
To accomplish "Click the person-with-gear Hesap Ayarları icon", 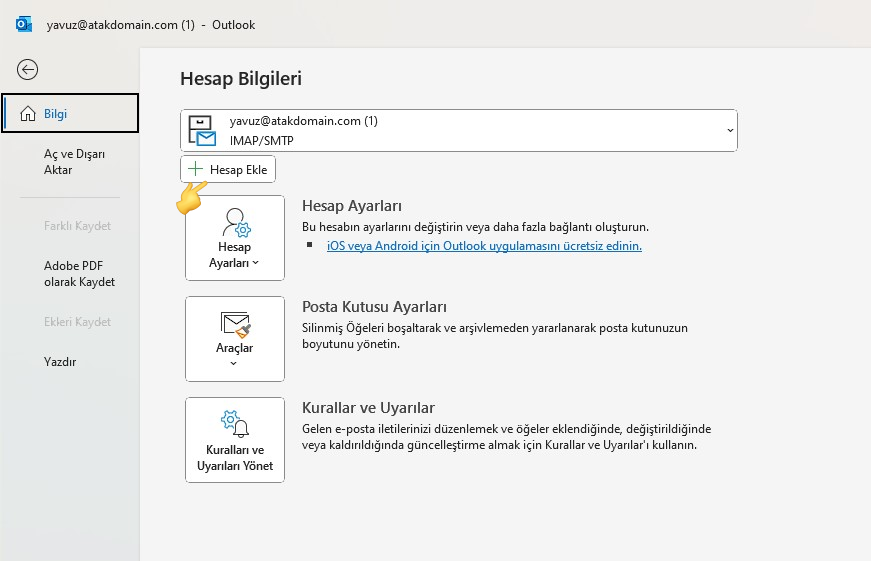I will (x=236, y=223).
